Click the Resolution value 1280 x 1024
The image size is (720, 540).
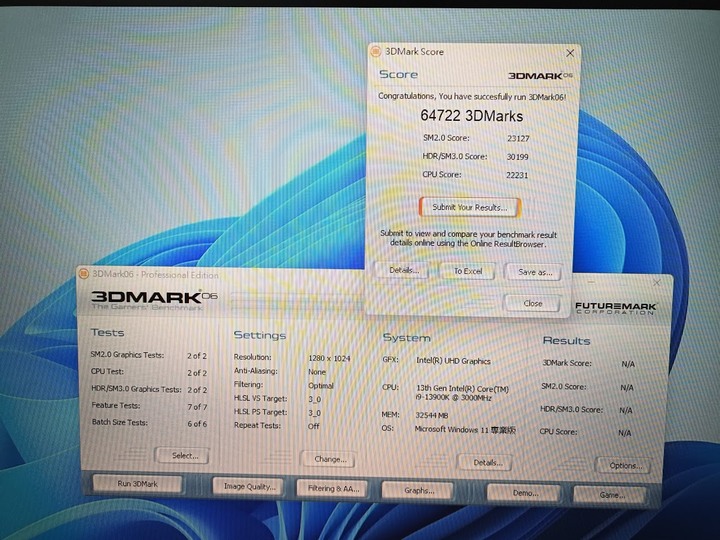[x=329, y=358]
